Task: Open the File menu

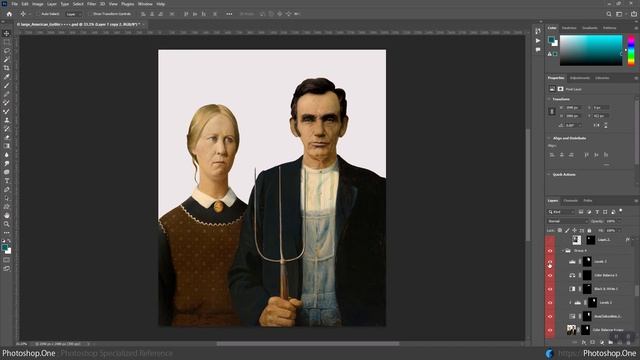Action: [x=14, y=4]
